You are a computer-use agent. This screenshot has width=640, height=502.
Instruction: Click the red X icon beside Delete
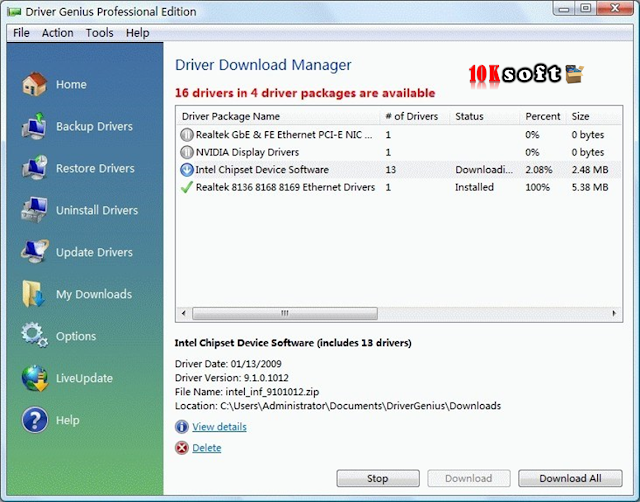(x=182, y=448)
